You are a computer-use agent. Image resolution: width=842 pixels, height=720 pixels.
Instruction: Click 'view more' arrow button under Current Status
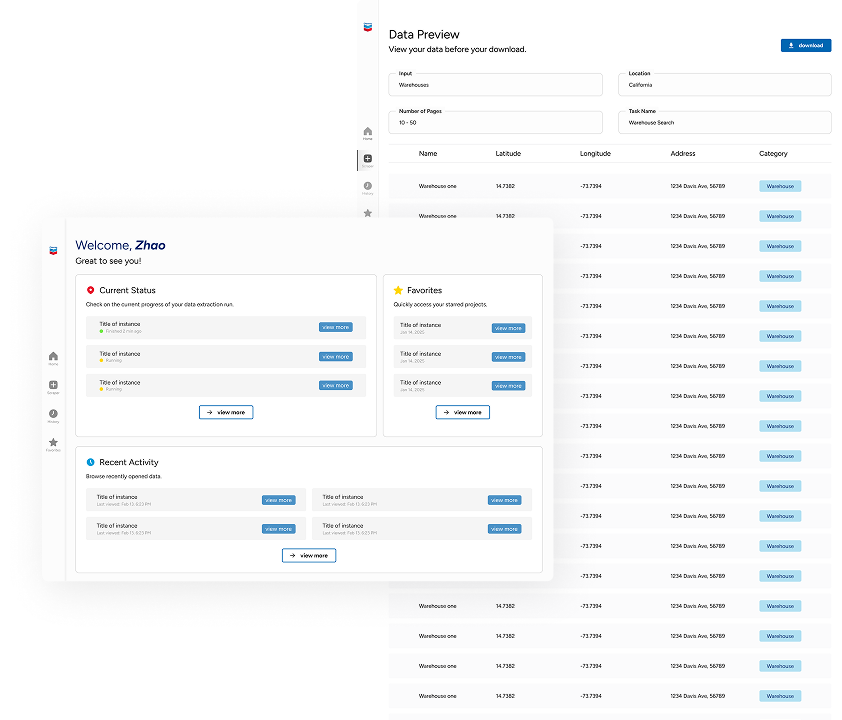[x=226, y=412]
